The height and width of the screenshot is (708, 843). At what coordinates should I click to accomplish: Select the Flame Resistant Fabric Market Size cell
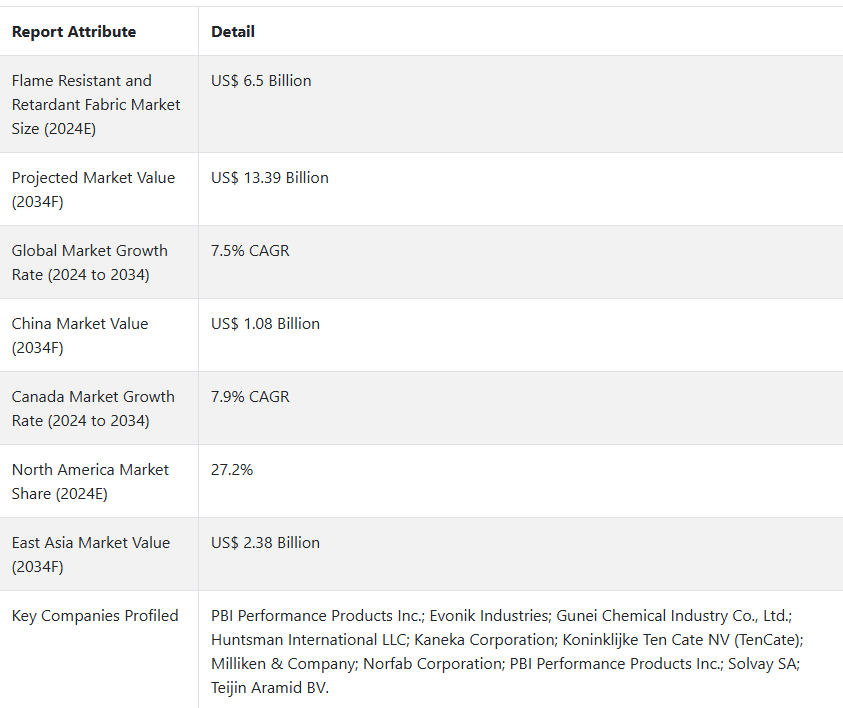[96, 104]
